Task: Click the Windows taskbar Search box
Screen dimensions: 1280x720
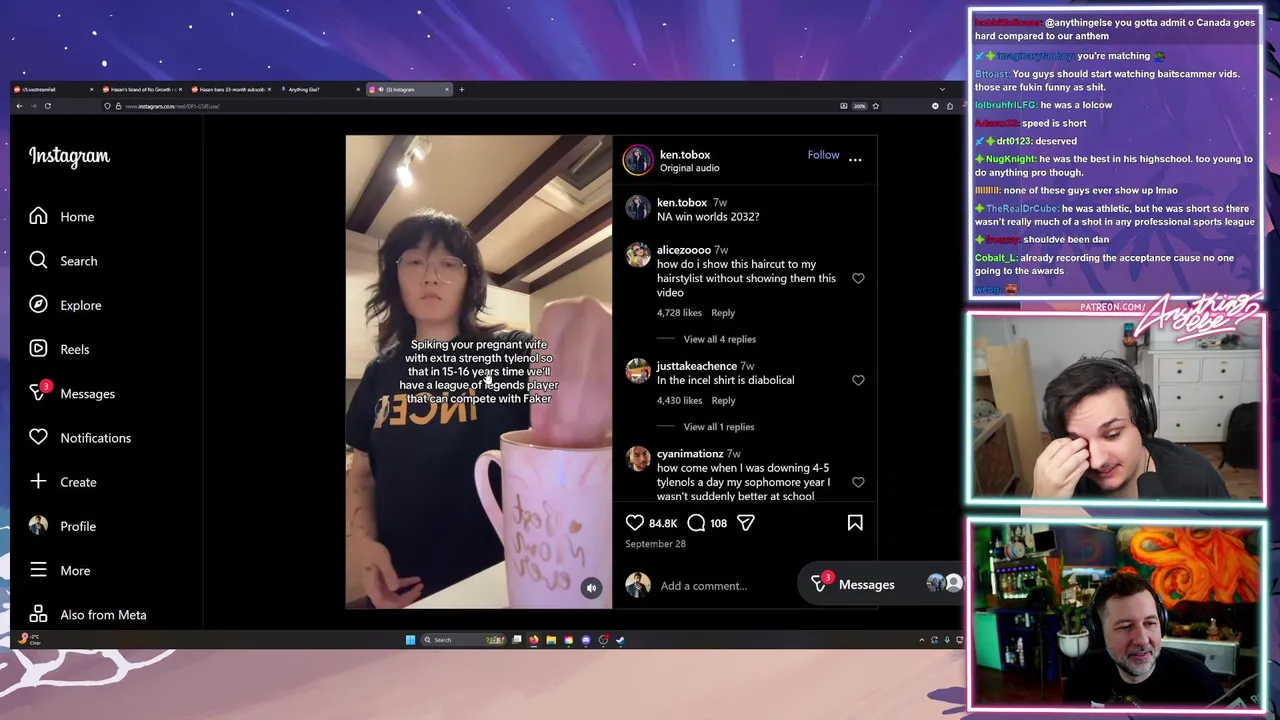Action: click(x=463, y=640)
